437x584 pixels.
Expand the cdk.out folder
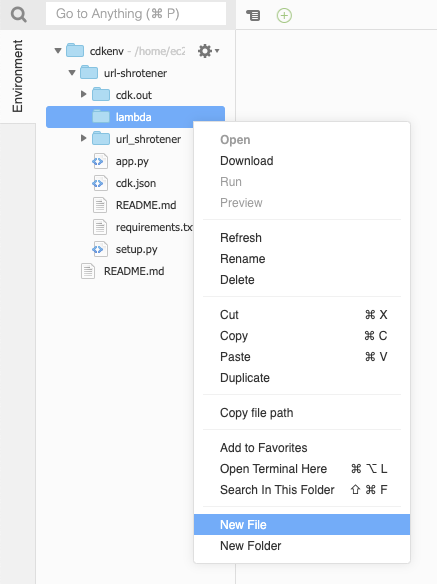click(84, 94)
